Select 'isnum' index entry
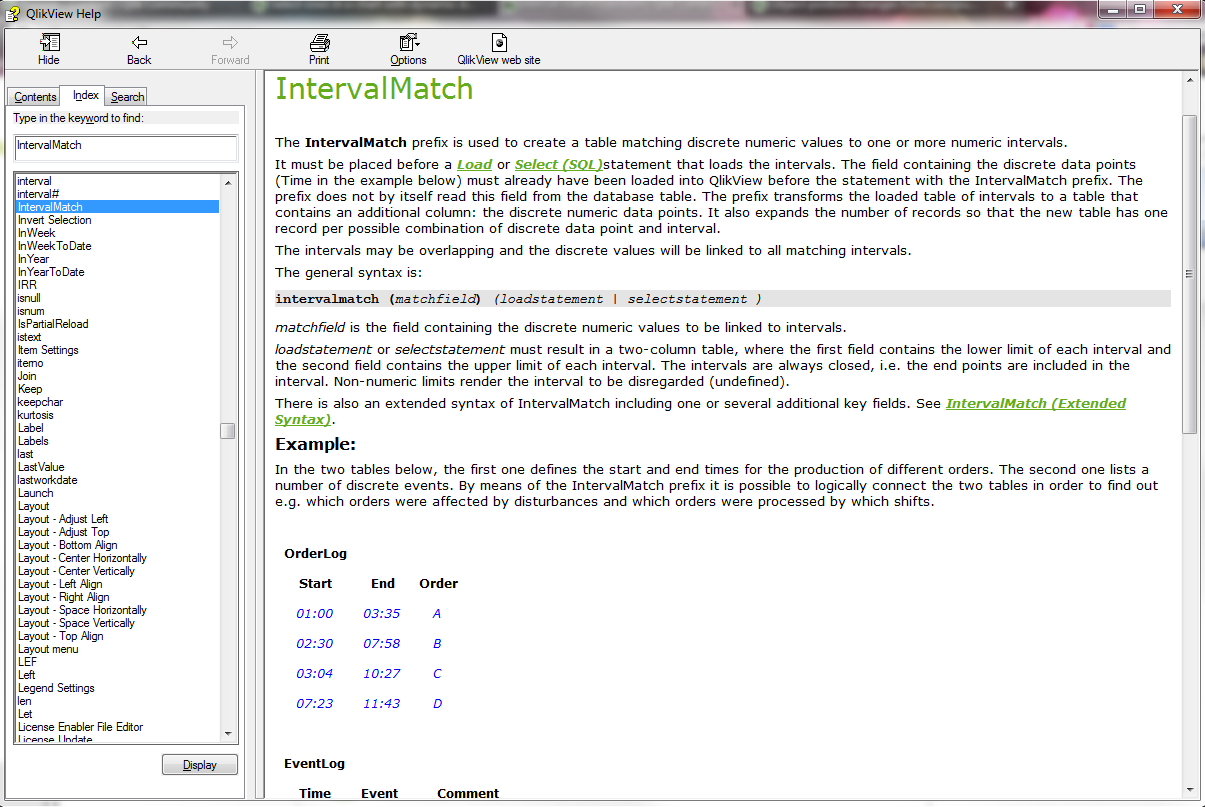The image size is (1205, 807). [31, 311]
